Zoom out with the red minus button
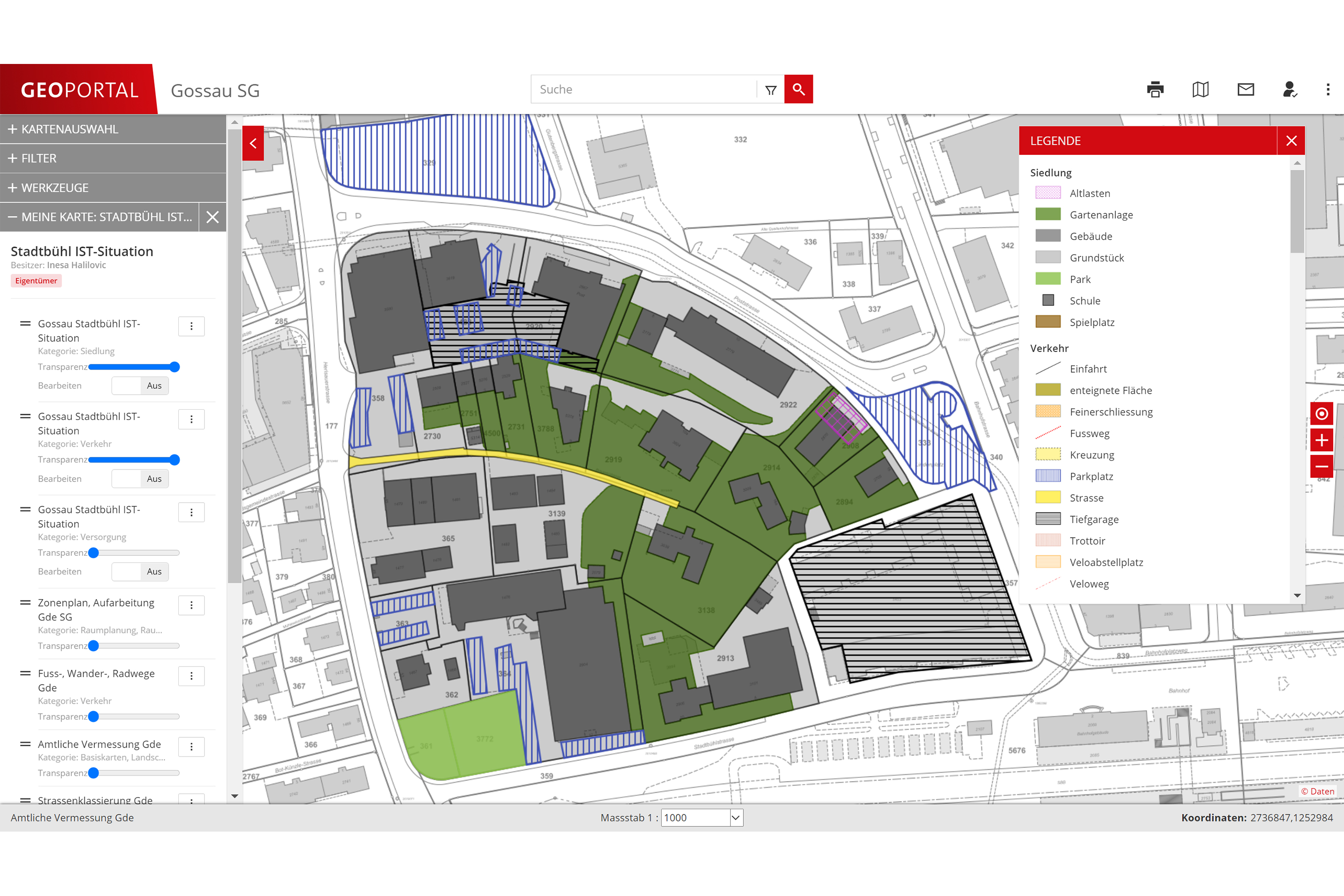 point(1321,466)
